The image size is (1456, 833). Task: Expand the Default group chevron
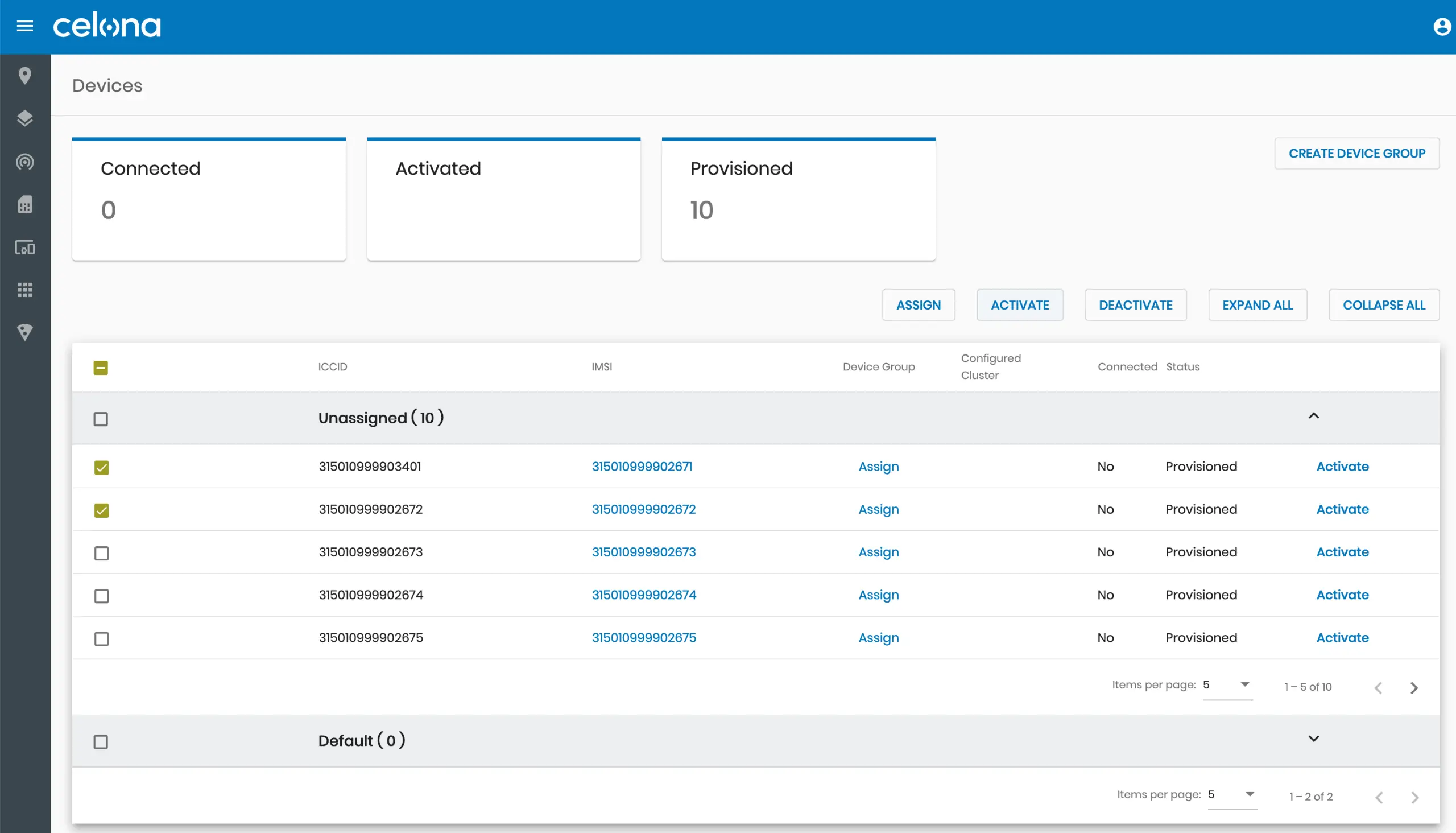click(1314, 739)
